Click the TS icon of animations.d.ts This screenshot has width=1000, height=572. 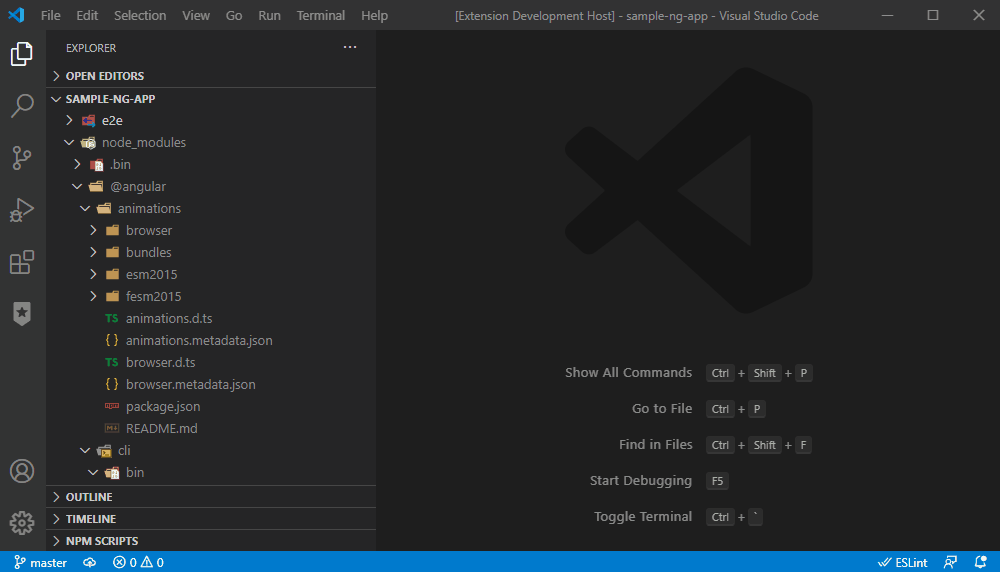(112, 318)
